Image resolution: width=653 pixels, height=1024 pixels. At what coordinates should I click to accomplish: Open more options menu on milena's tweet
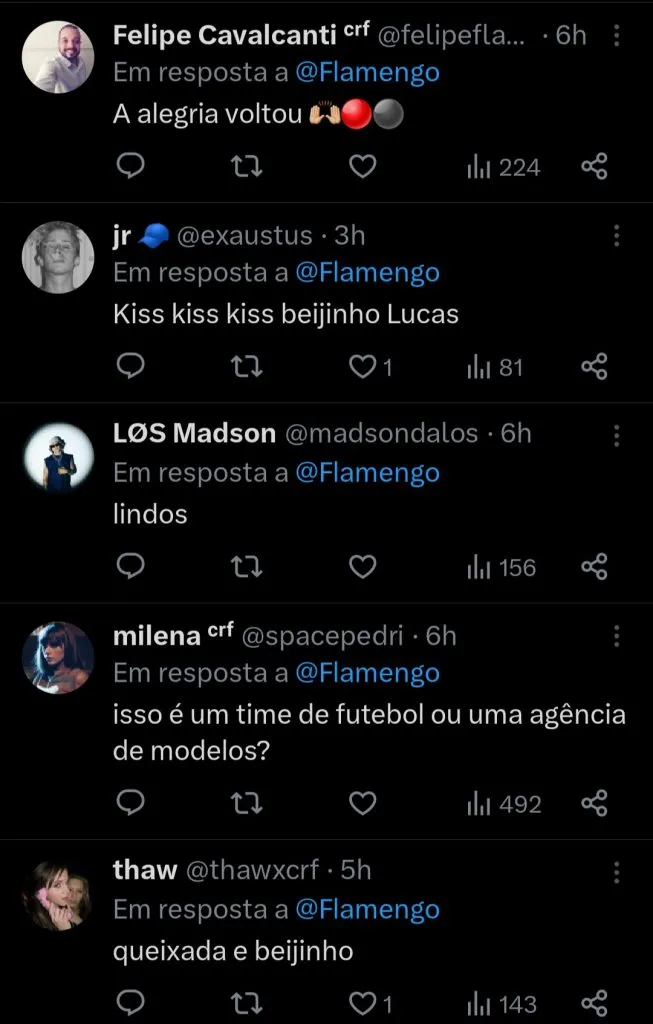point(616,636)
